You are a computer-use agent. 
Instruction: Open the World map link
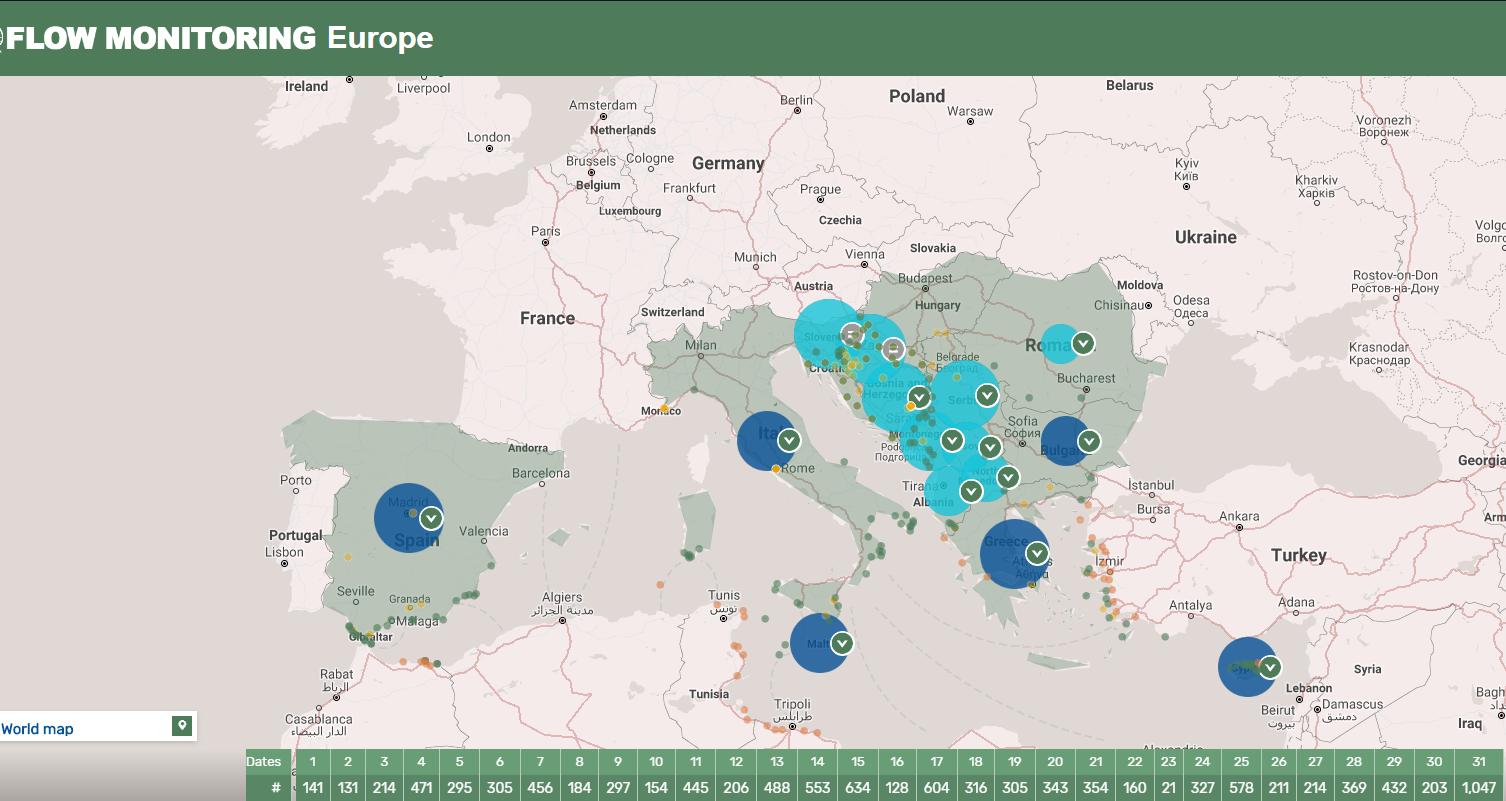point(37,729)
